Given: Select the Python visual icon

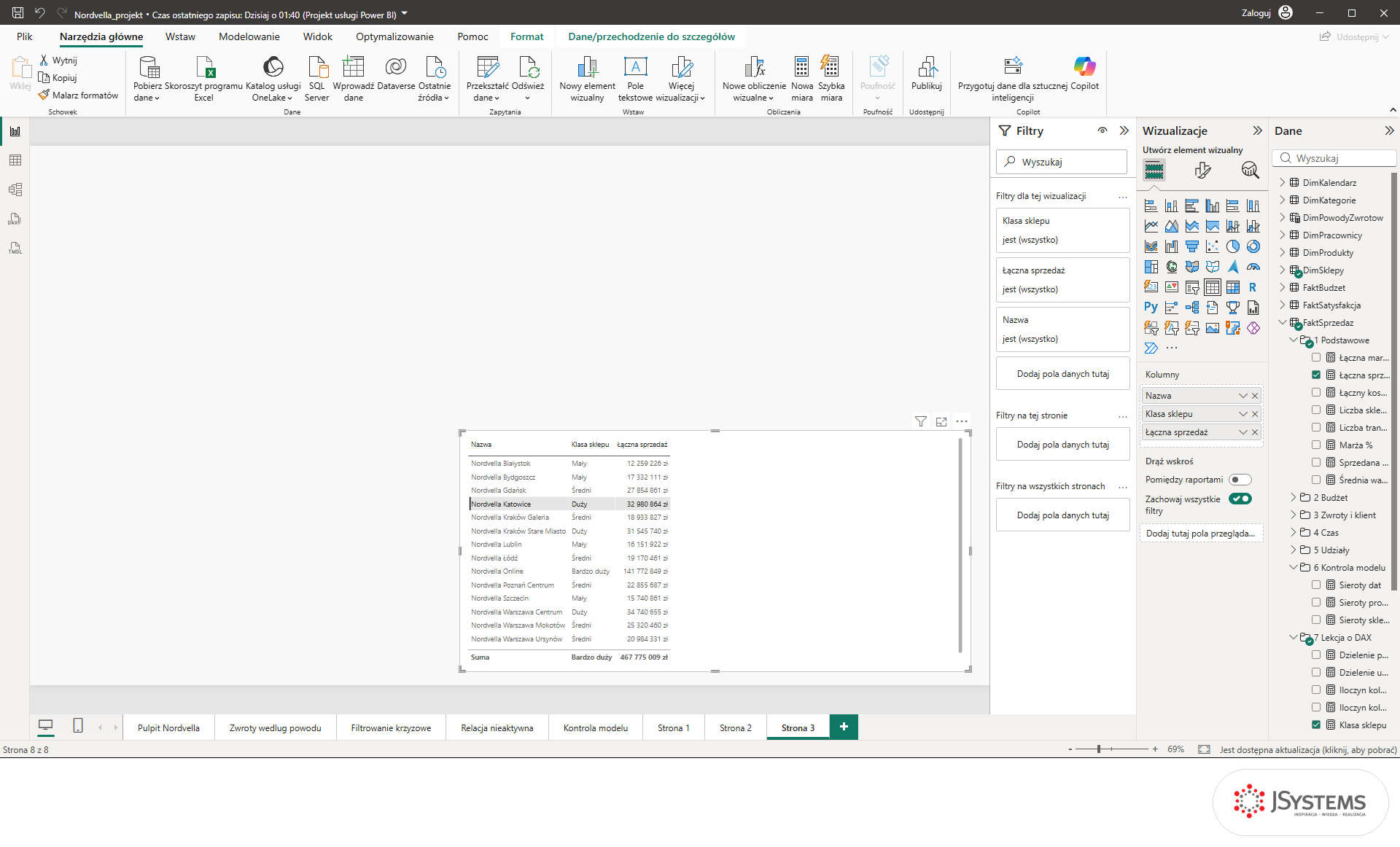Looking at the screenshot, I should click(1151, 308).
